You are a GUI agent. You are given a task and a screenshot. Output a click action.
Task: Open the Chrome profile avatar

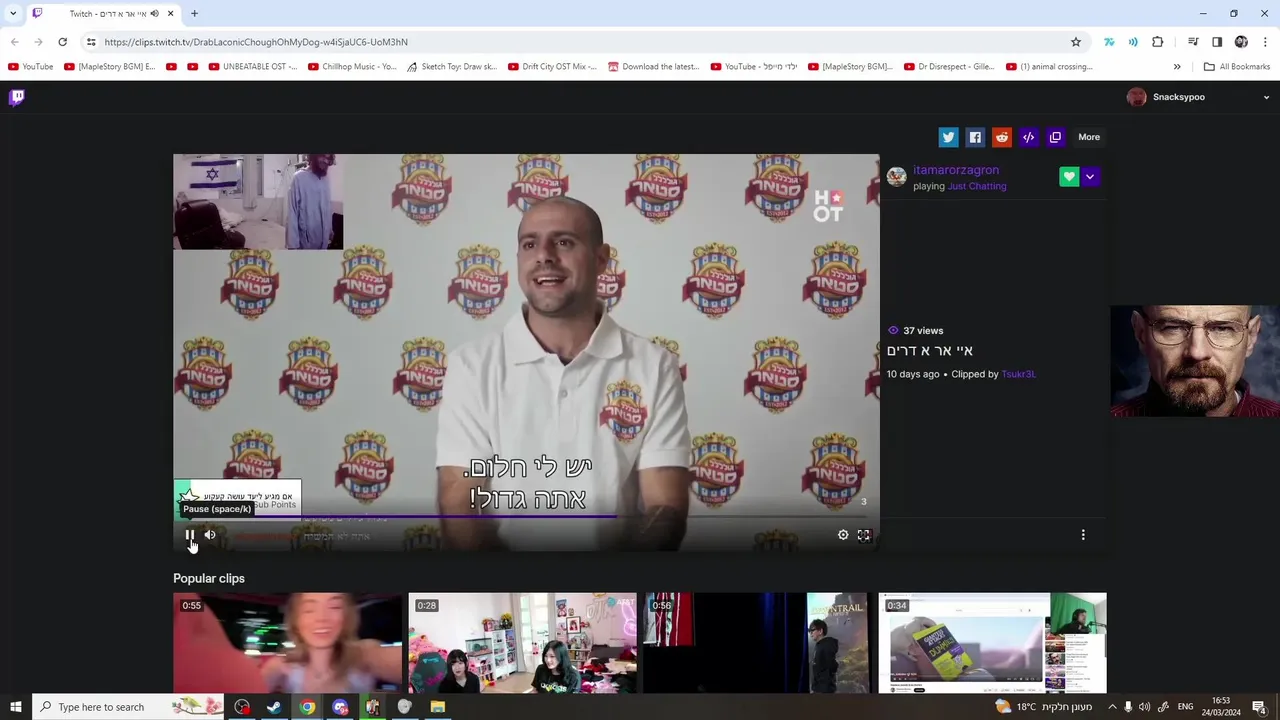(1241, 42)
